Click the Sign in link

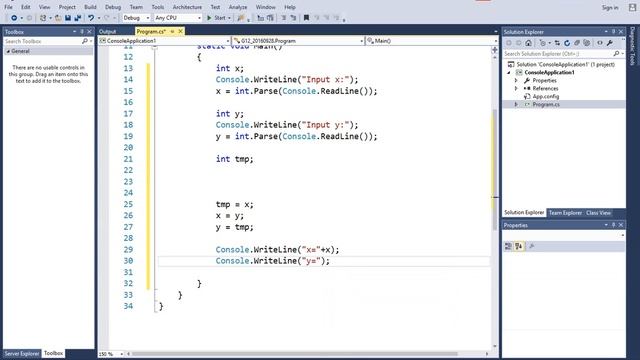[610, 7]
